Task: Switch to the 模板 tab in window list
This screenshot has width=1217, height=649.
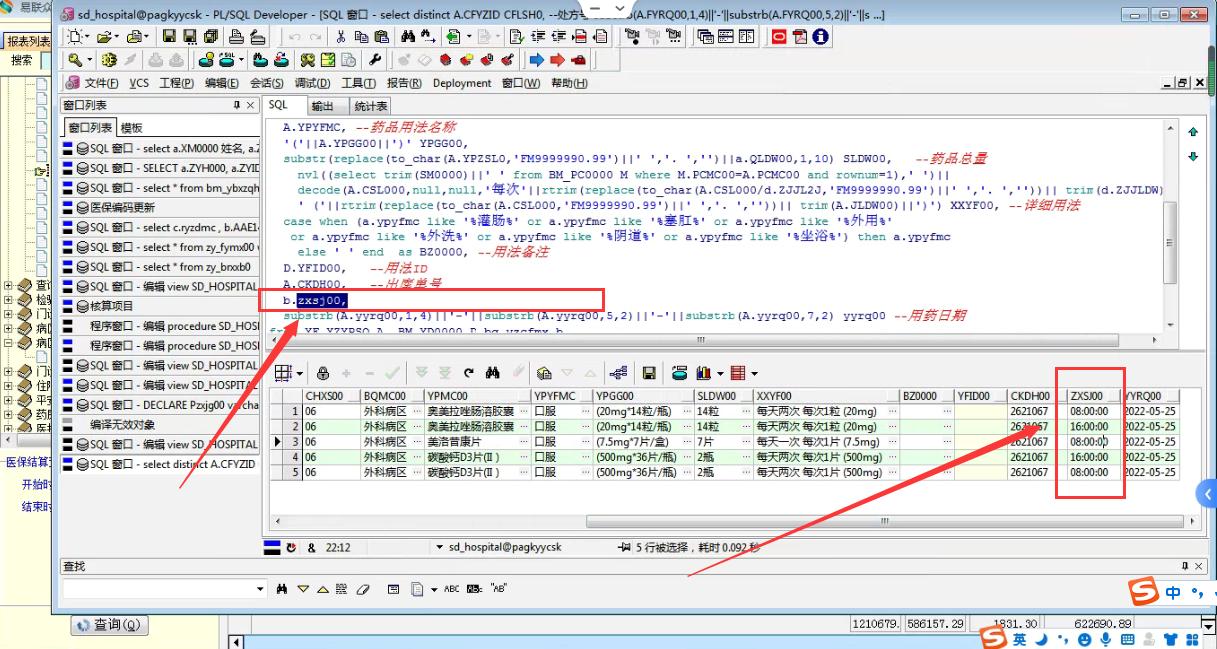Action: click(x=132, y=128)
